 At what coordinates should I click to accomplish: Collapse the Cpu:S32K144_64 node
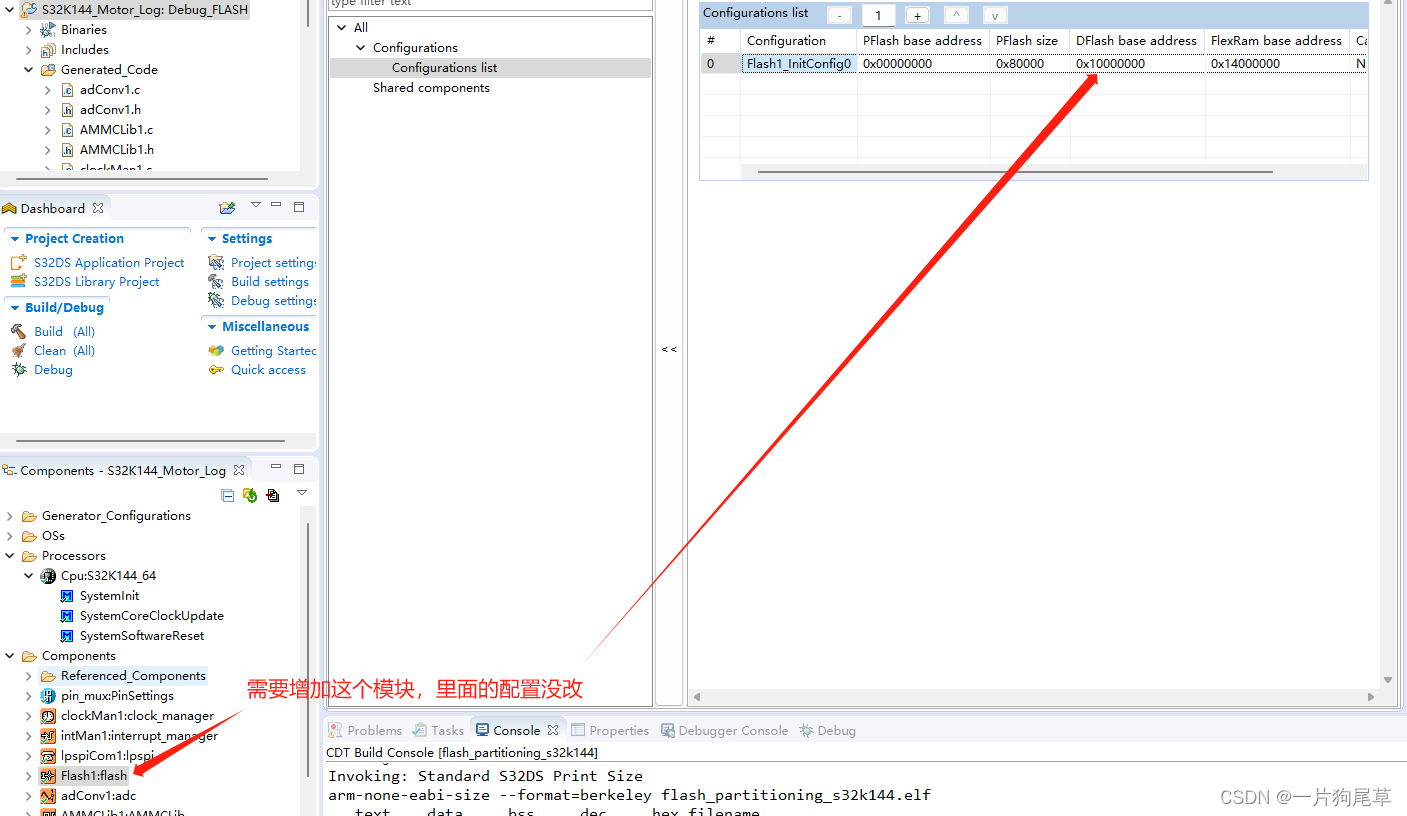click(x=29, y=576)
